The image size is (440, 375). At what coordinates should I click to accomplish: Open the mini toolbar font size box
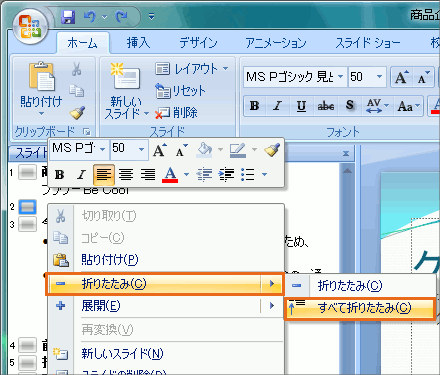[129, 149]
